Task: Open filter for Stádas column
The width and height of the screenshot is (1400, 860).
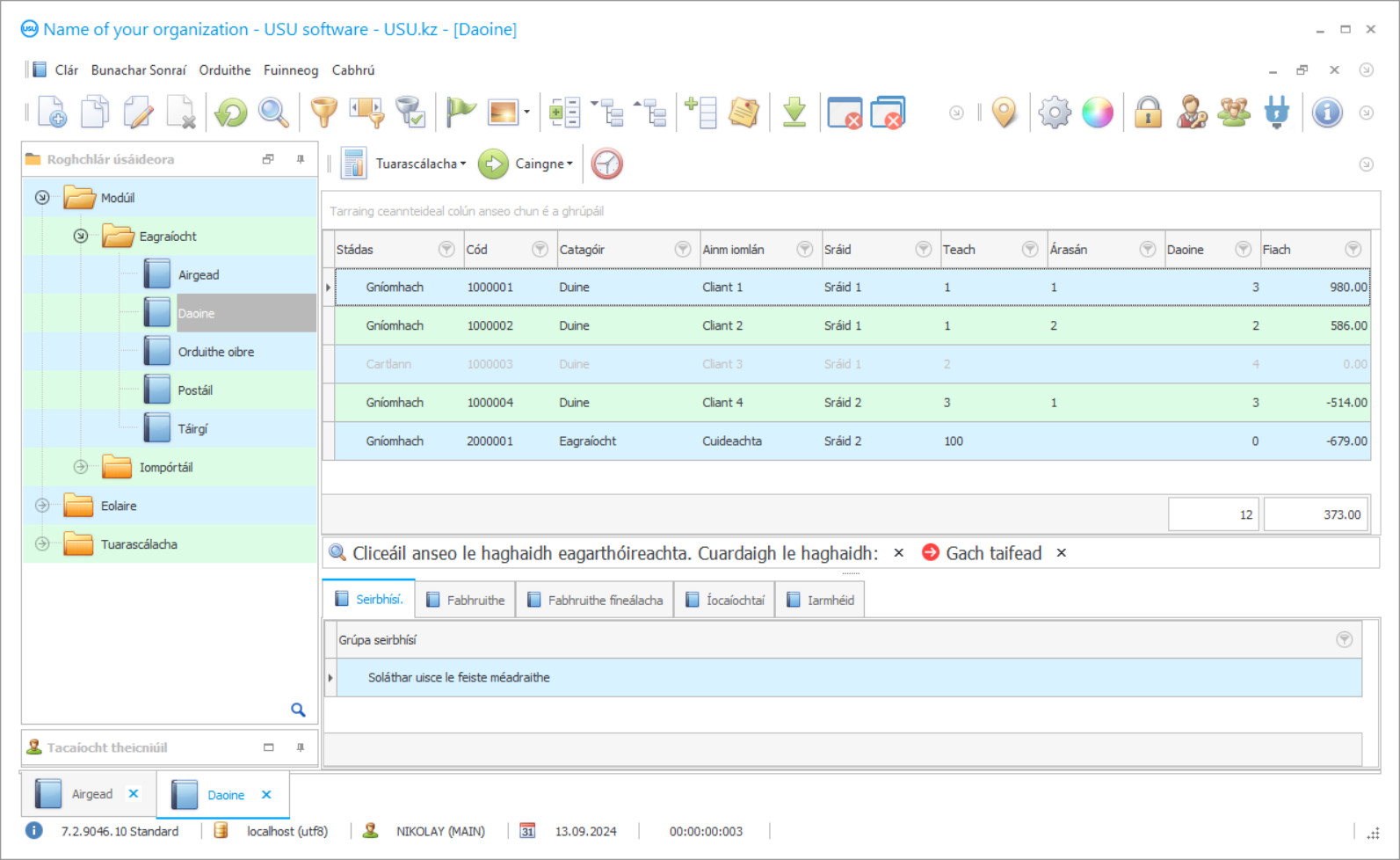Action: 446,250
